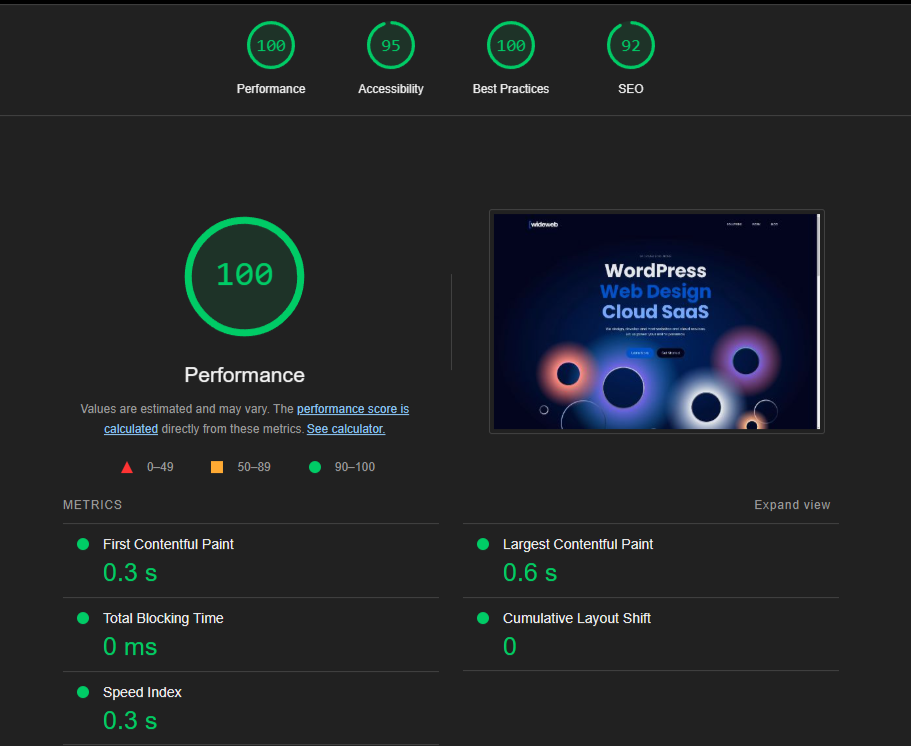Click green status dot beside Cumulative Layout Shift

click(x=483, y=618)
